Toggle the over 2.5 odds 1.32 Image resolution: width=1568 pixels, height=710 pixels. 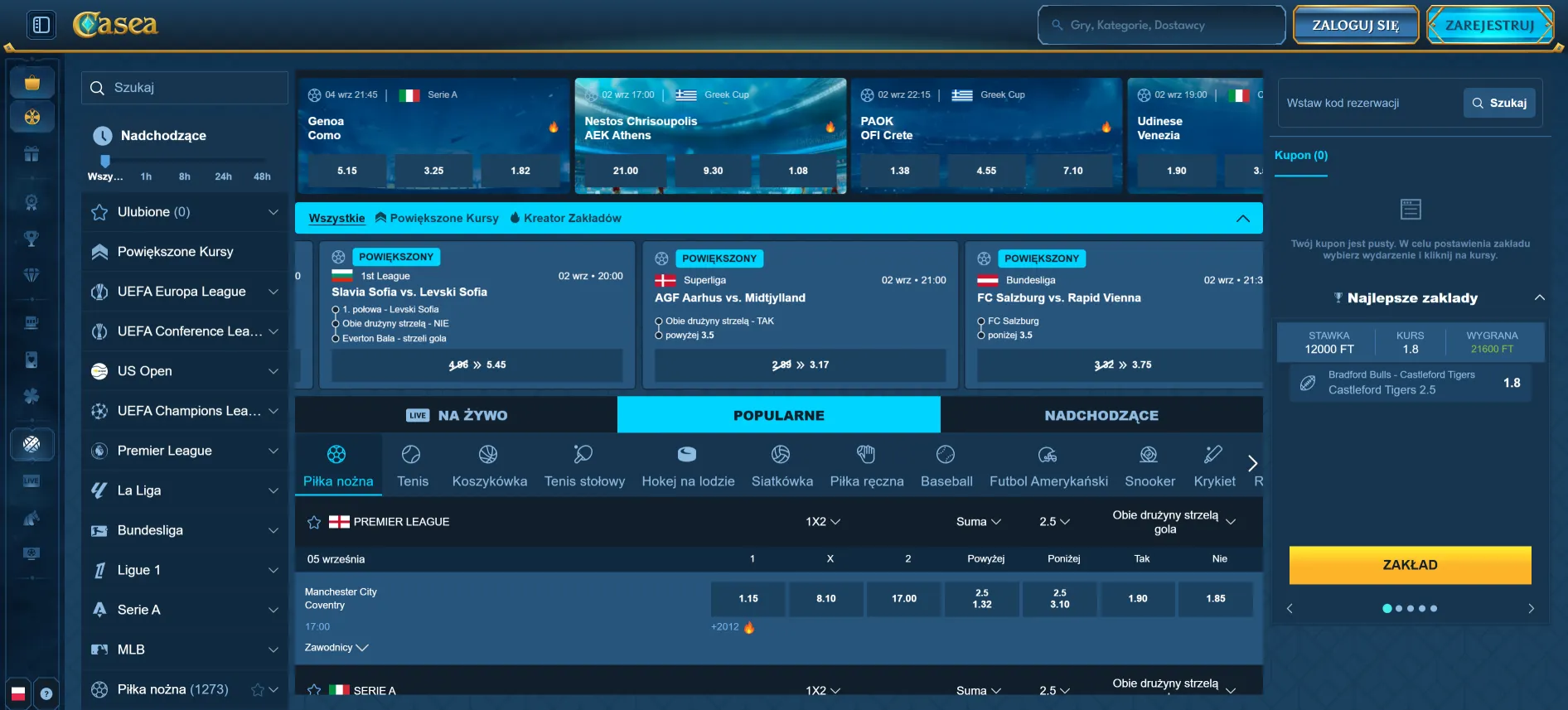click(x=982, y=598)
